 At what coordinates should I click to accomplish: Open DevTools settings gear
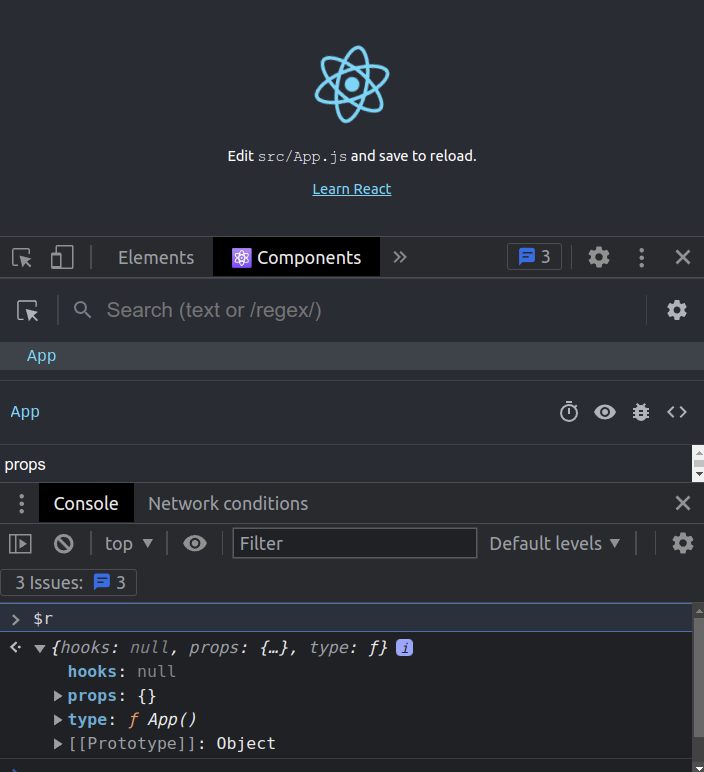pos(599,257)
